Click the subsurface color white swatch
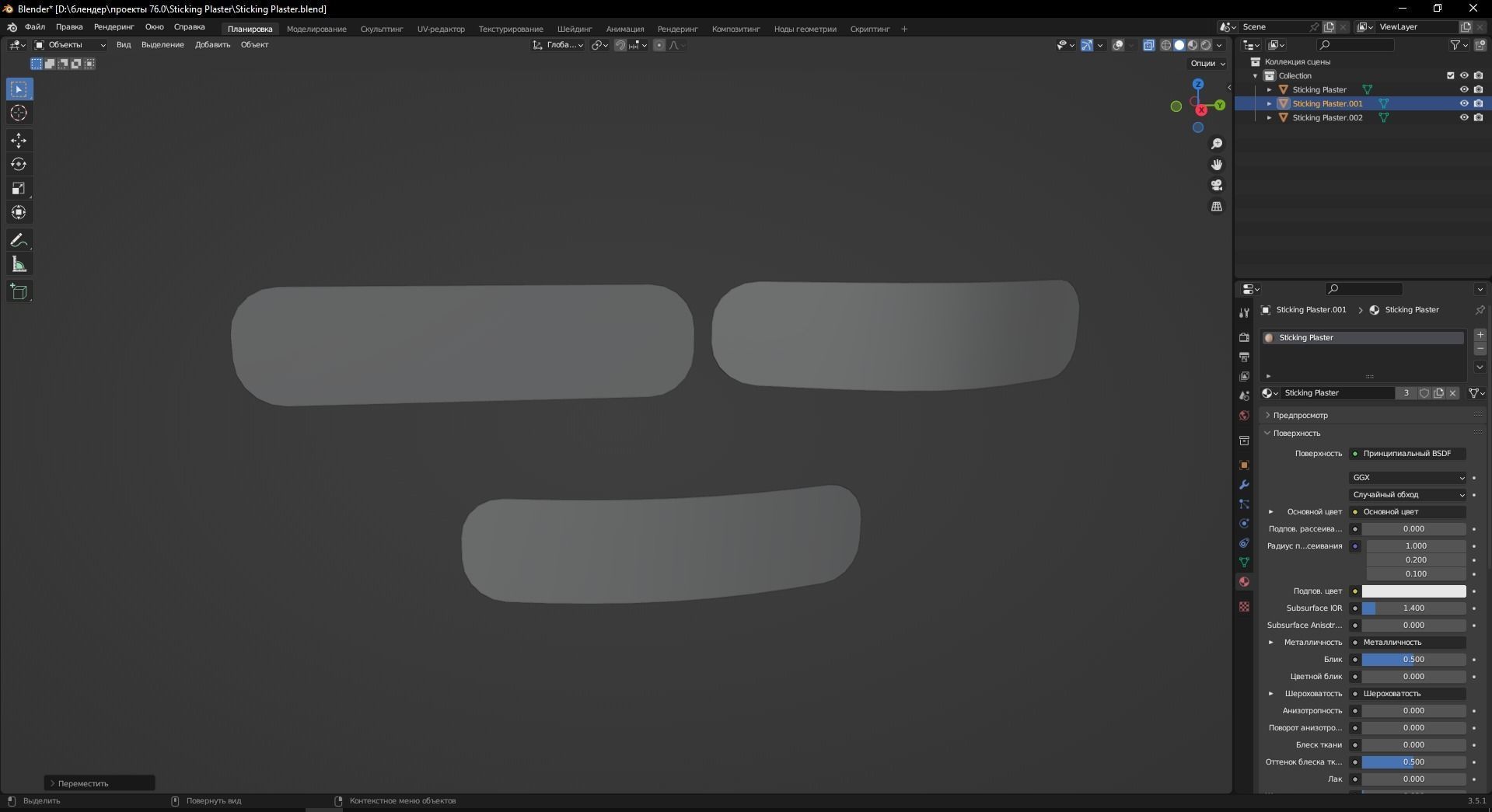 1413,591
